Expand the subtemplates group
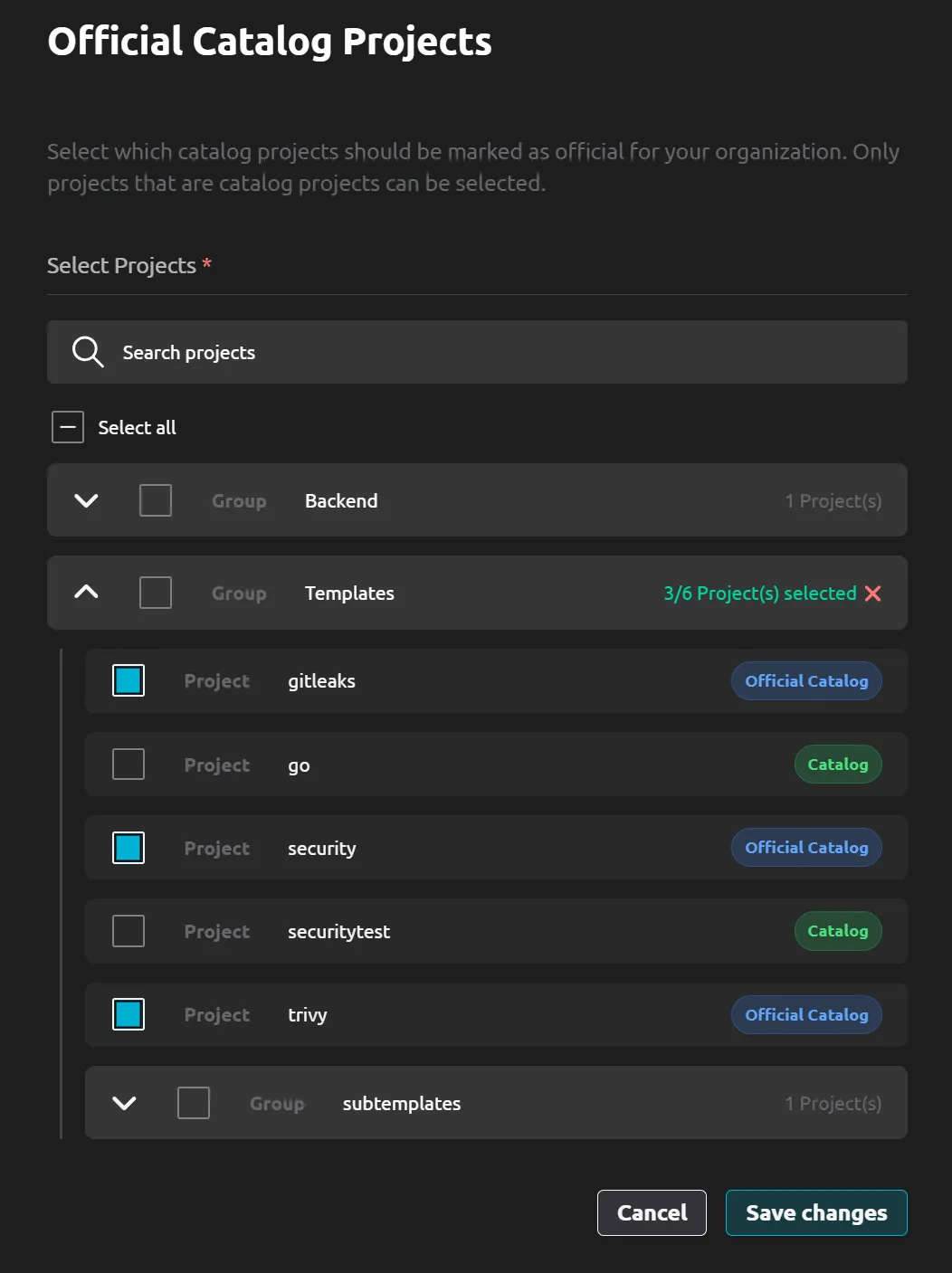 pos(124,1103)
